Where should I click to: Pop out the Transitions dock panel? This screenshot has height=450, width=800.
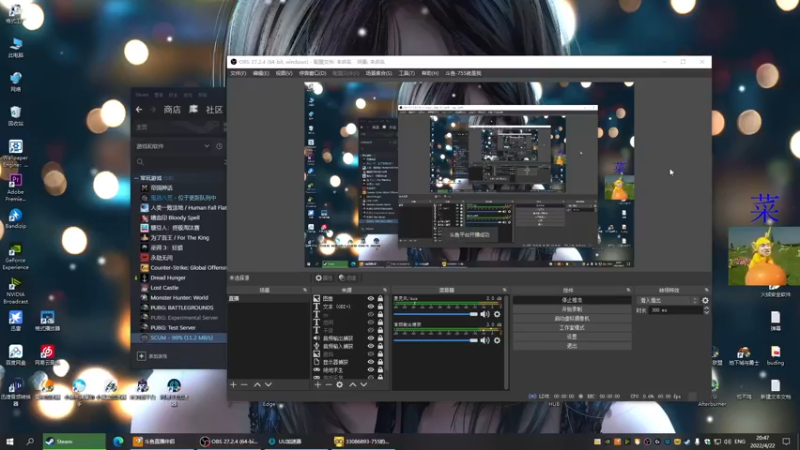coord(707,290)
